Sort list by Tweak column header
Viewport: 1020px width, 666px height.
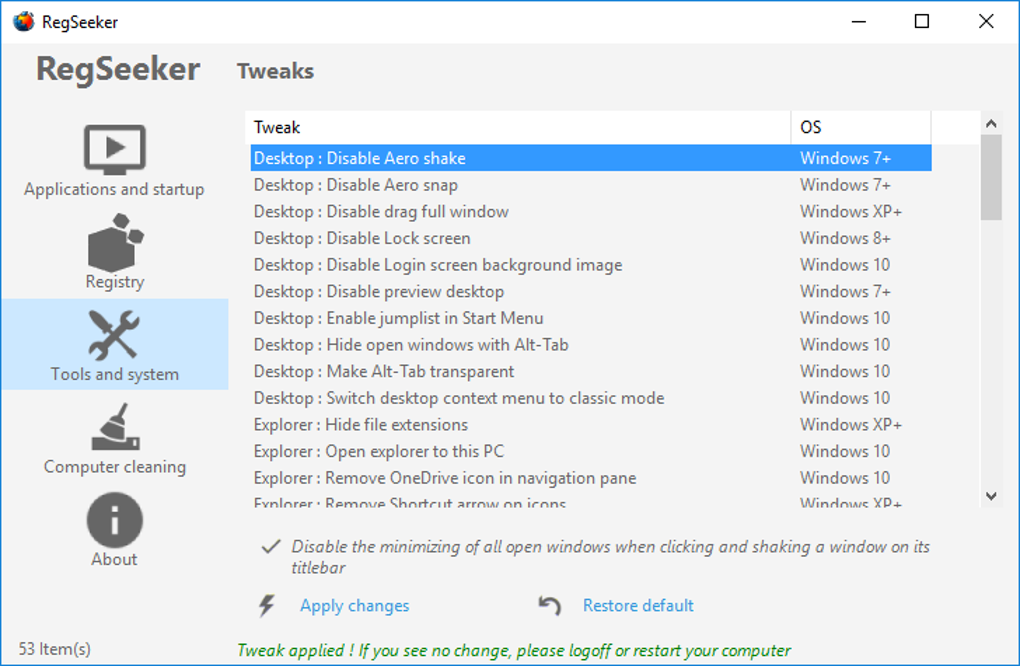[x=517, y=127]
